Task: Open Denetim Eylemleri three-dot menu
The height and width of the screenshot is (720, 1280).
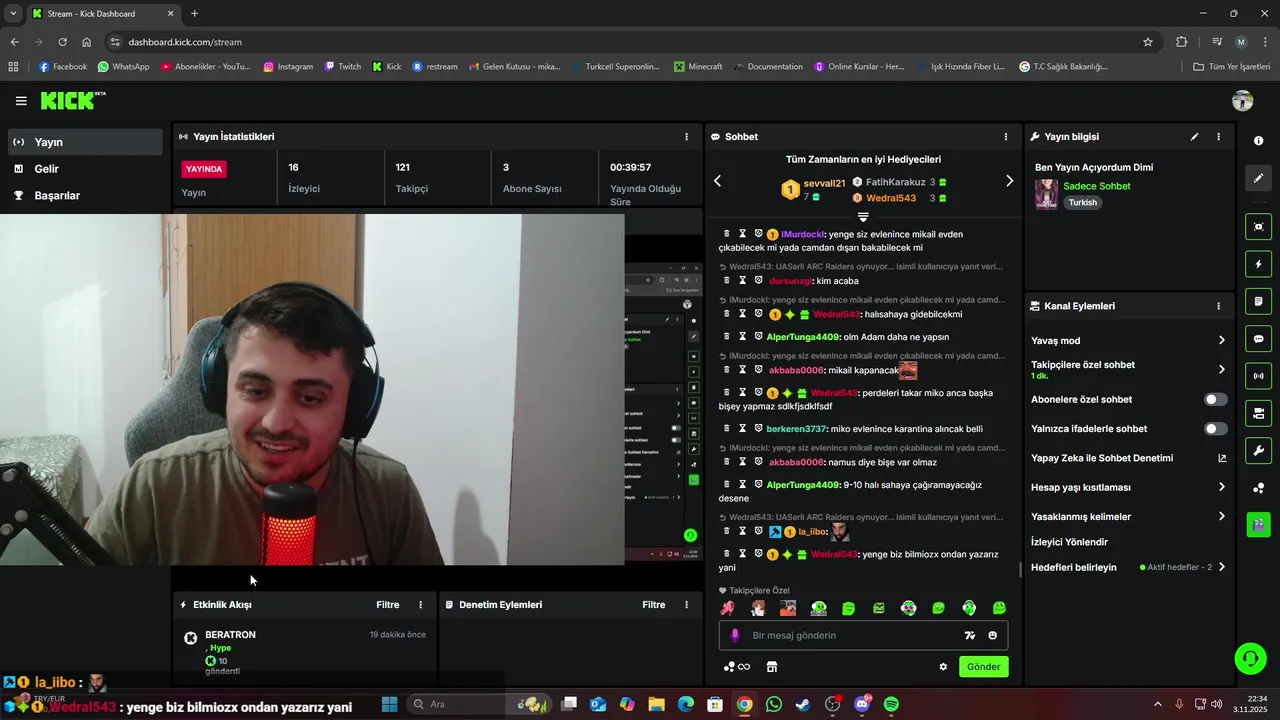Action: tap(686, 605)
